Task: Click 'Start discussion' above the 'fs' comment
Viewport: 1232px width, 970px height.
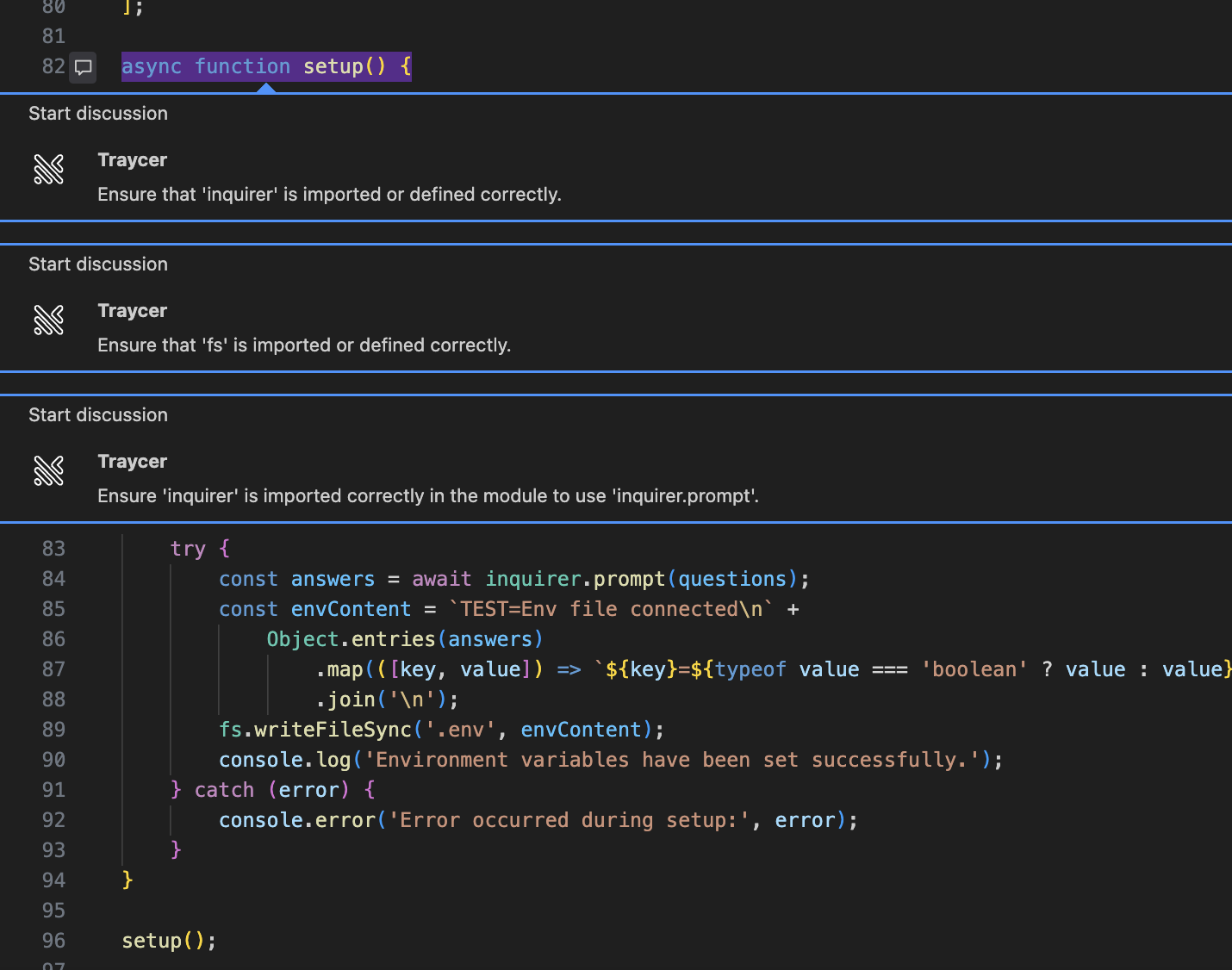Action: coord(98,264)
